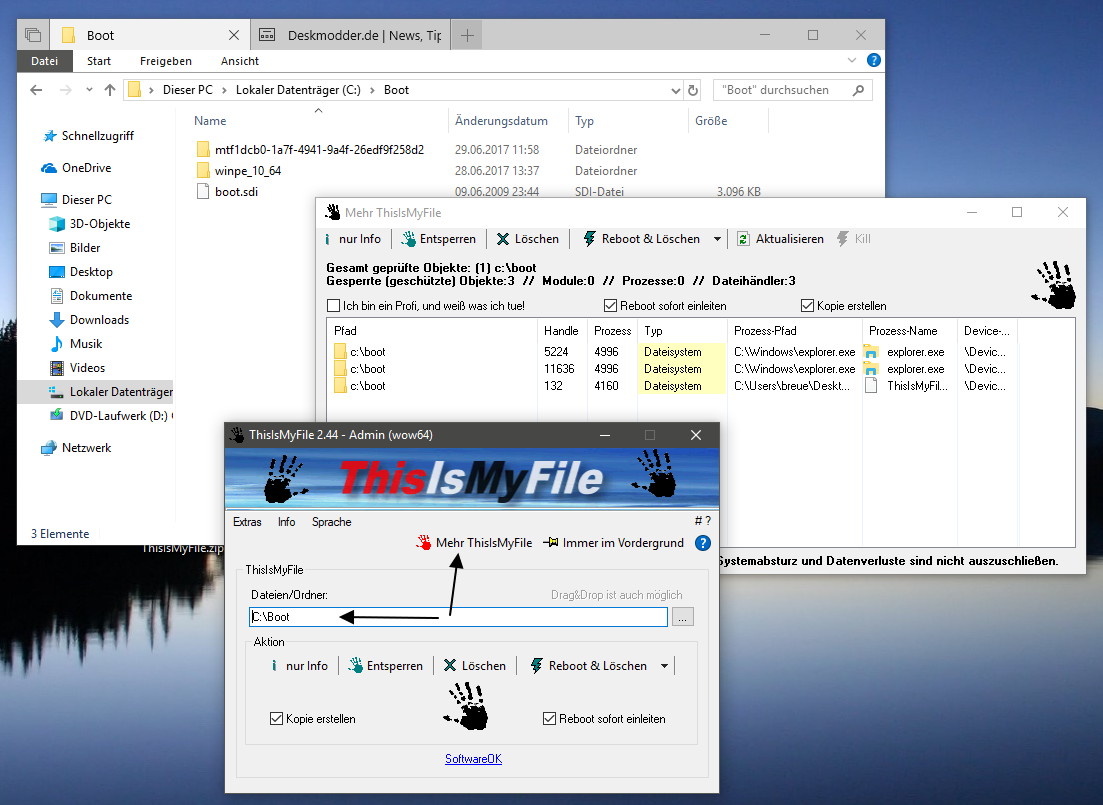This screenshot has width=1103, height=805.
Task: Click the '# ?' menu item
Action: (703, 521)
